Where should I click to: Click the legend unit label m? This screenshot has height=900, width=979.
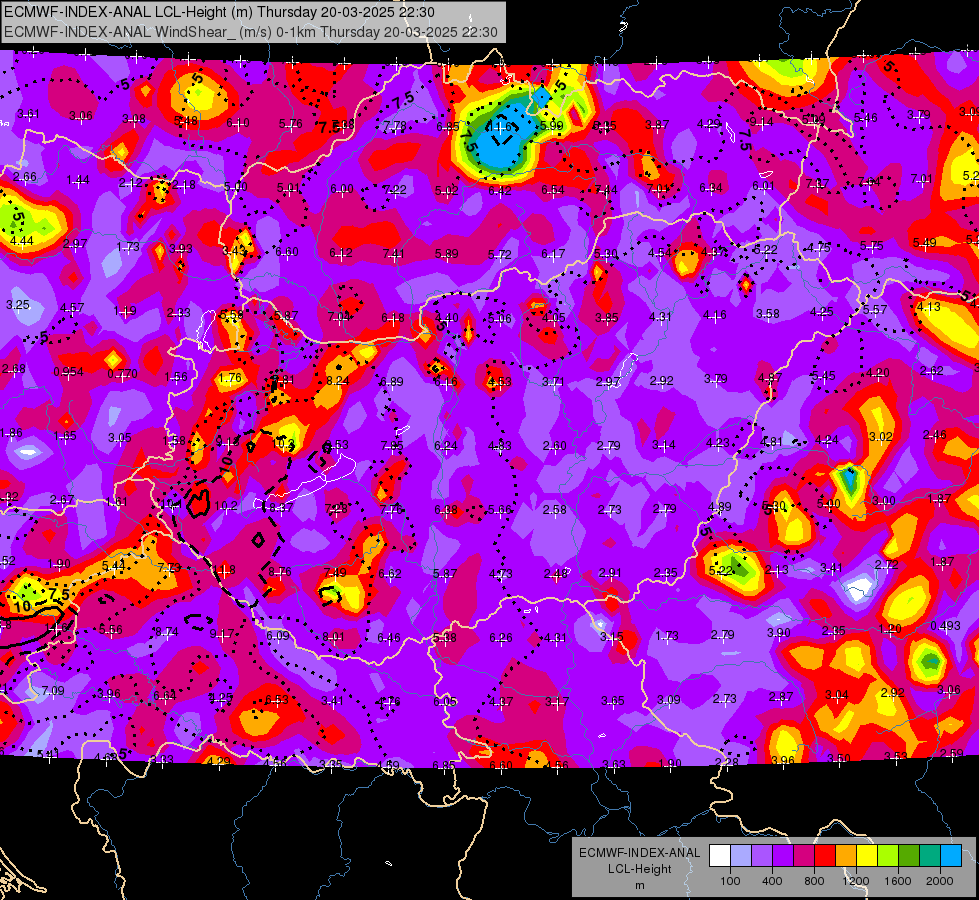[639, 886]
